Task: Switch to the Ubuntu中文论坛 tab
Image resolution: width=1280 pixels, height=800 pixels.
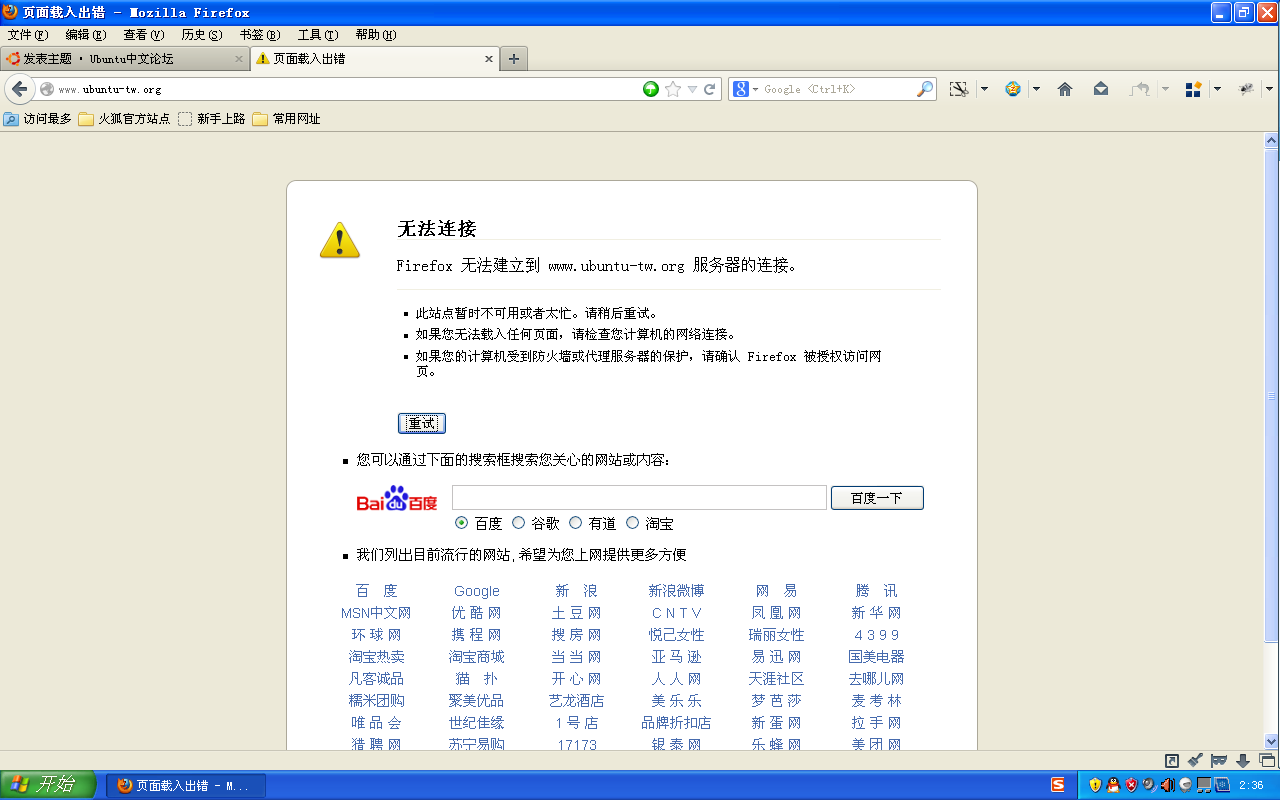Action: click(124, 59)
